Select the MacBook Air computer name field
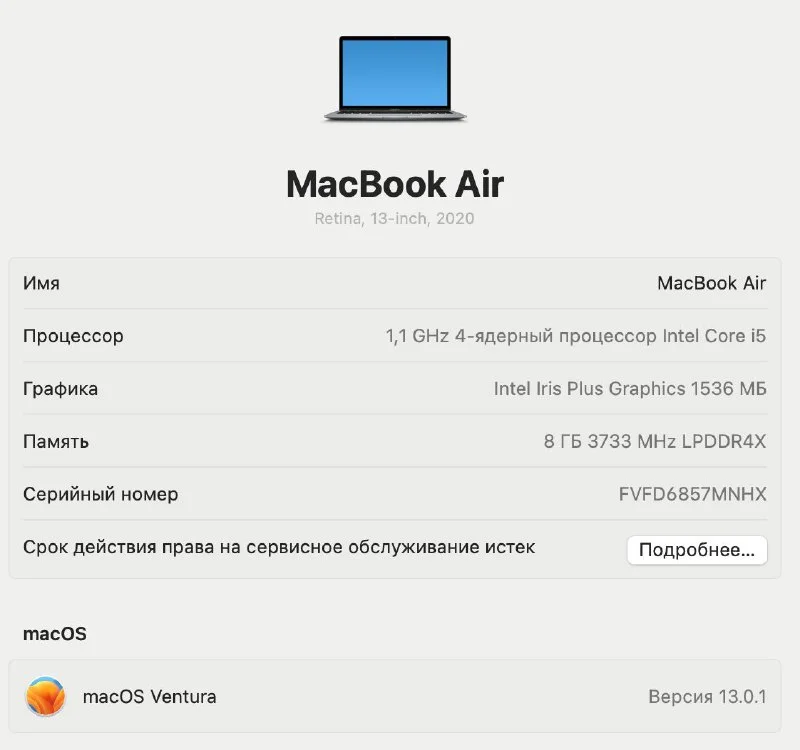The width and height of the screenshot is (800, 750). point(711,283)
